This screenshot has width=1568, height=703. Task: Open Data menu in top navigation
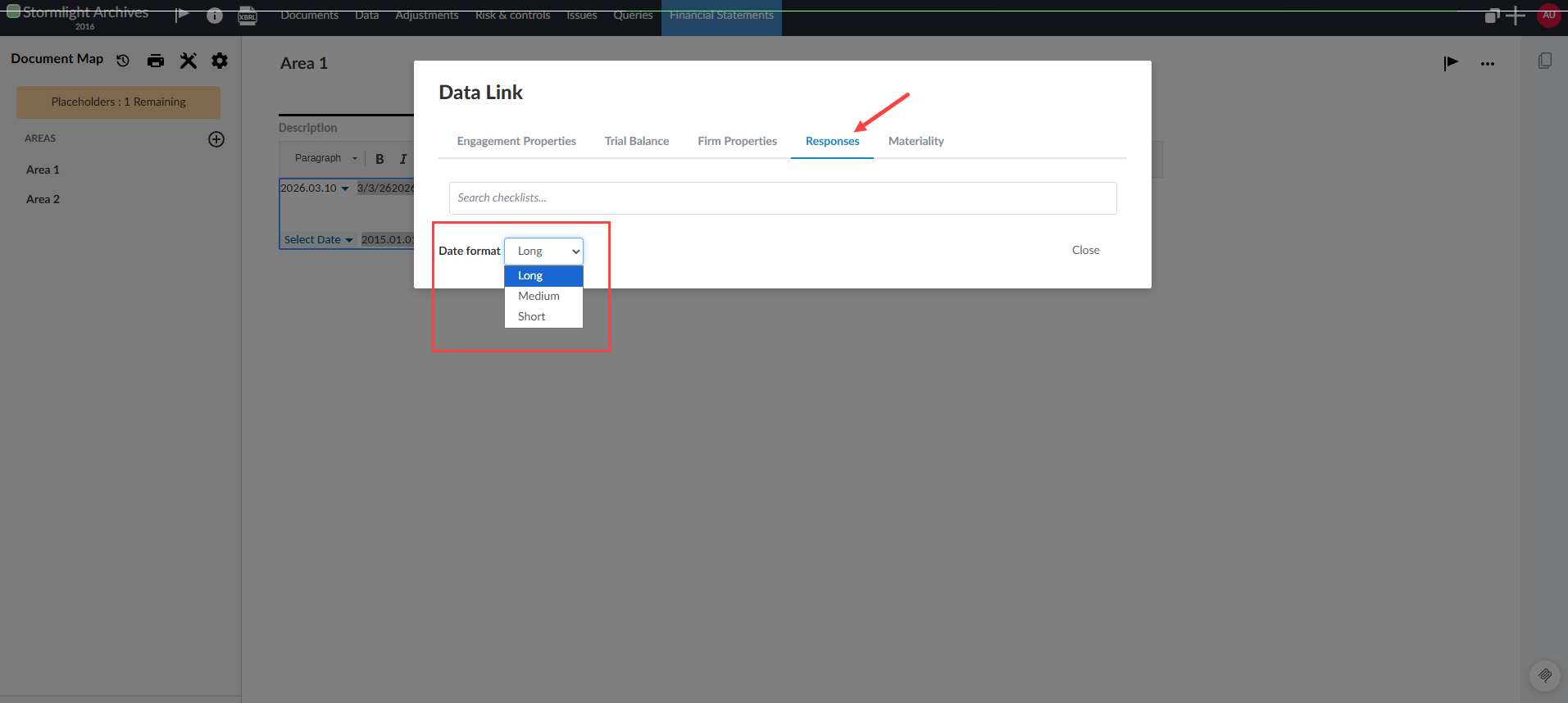(366, 16)
